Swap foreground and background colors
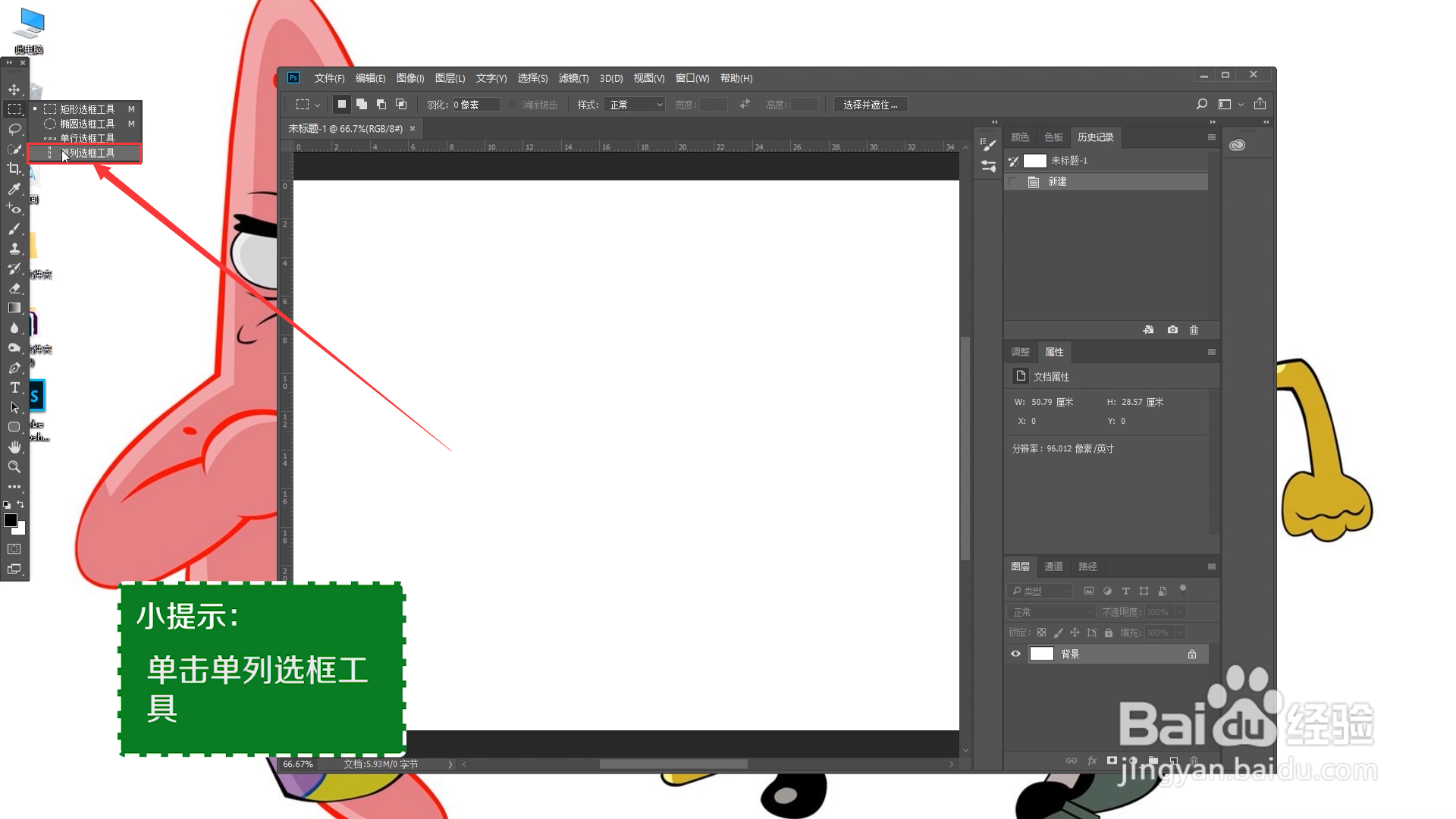The image size is (1456, 819). click(x=21, y=504)
